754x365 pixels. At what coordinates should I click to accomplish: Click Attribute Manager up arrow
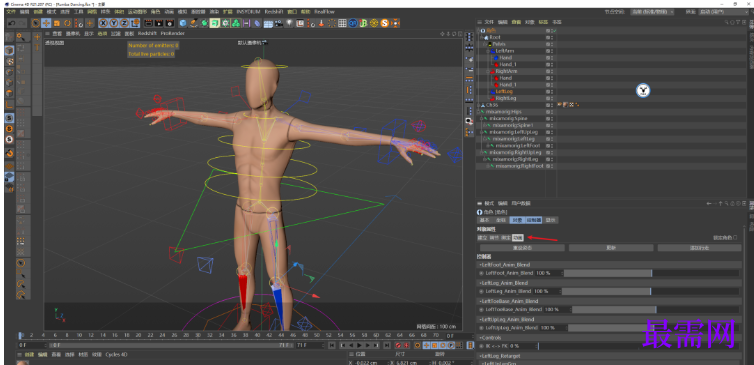click(x=720, y=203)
